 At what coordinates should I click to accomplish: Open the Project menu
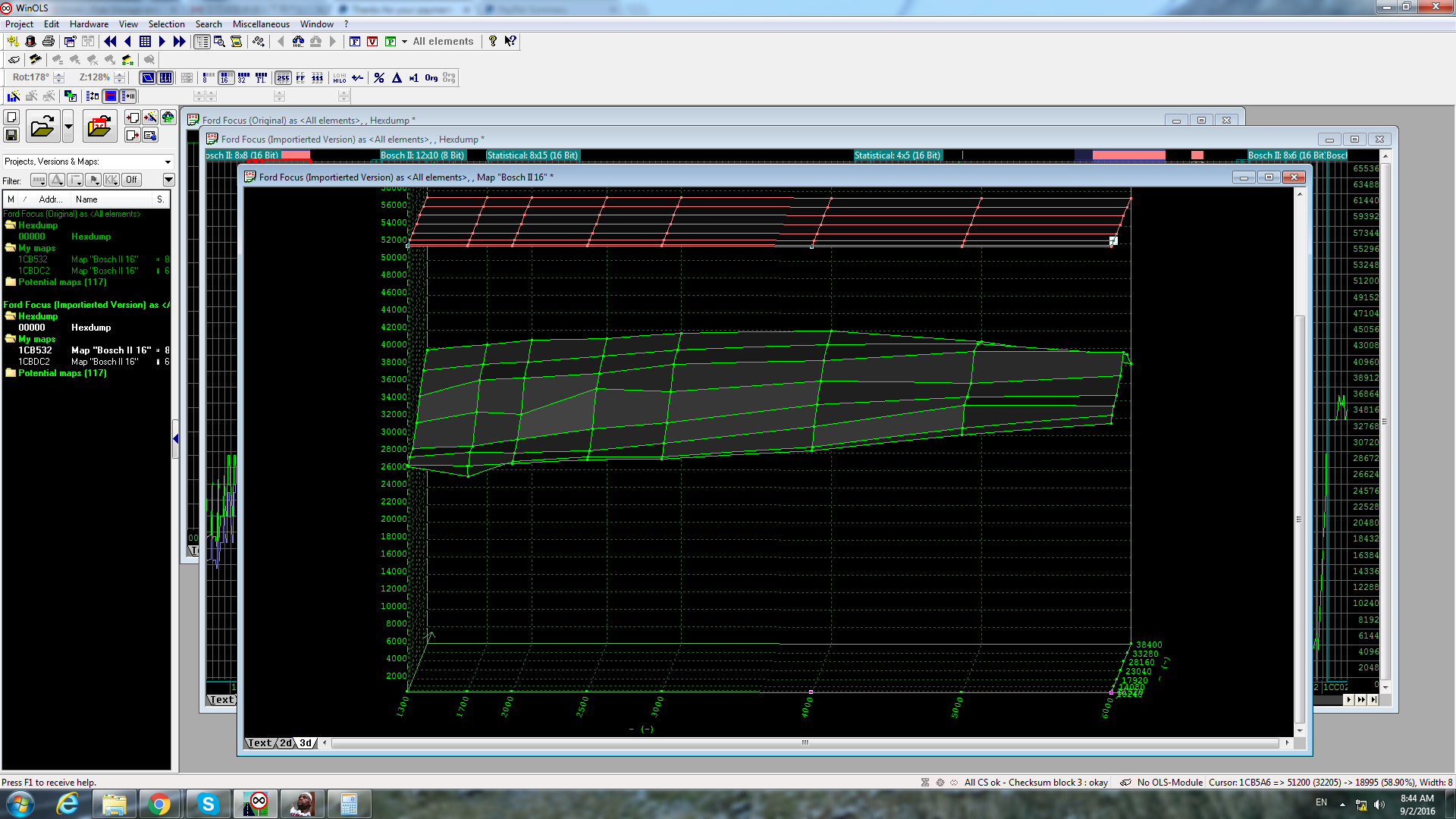click(x=19, y=24)
